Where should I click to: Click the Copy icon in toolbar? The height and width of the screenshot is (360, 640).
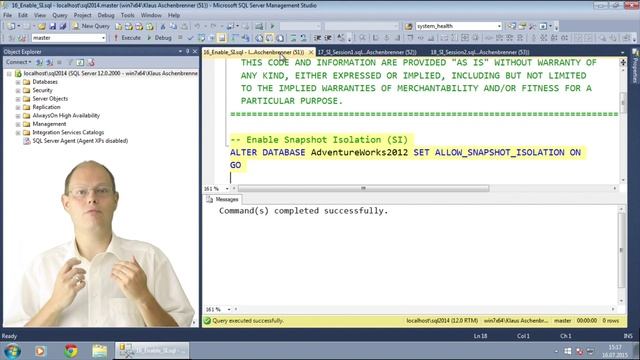coord(173,26)
